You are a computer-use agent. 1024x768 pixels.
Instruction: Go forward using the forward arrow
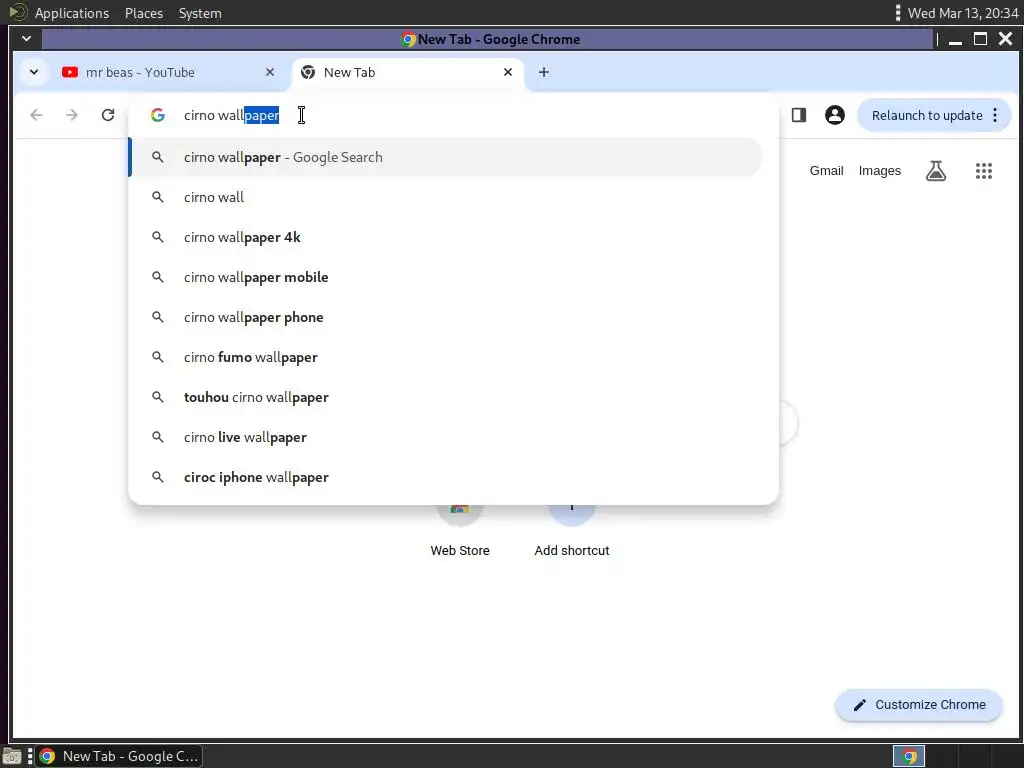point(72,115)
